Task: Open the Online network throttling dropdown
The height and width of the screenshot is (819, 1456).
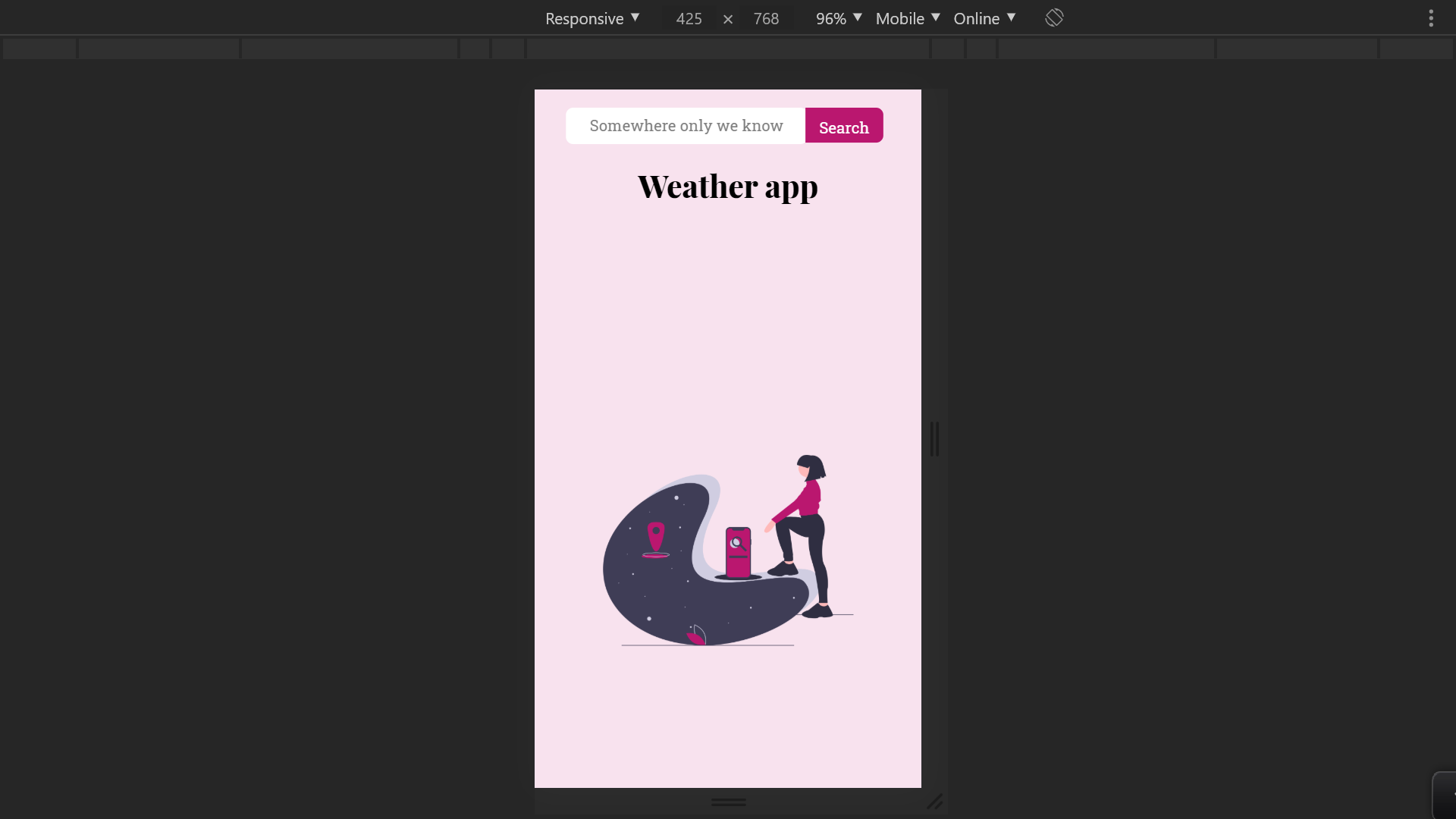Action: (984, 18)
